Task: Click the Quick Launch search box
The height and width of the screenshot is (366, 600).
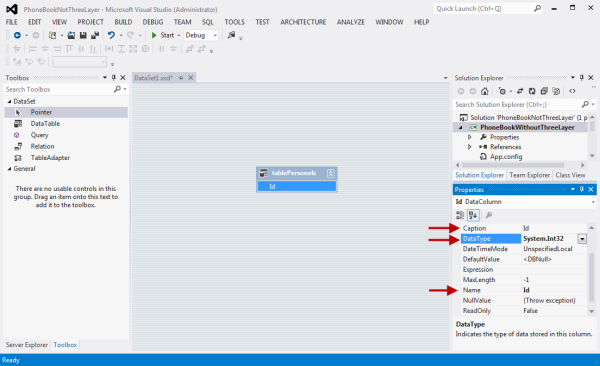Action: click(488, 8)
